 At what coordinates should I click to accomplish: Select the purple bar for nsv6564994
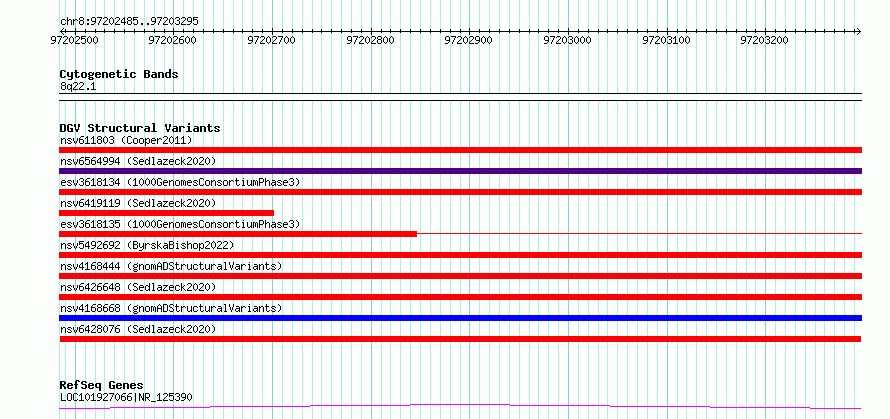(x=460, y=171)
